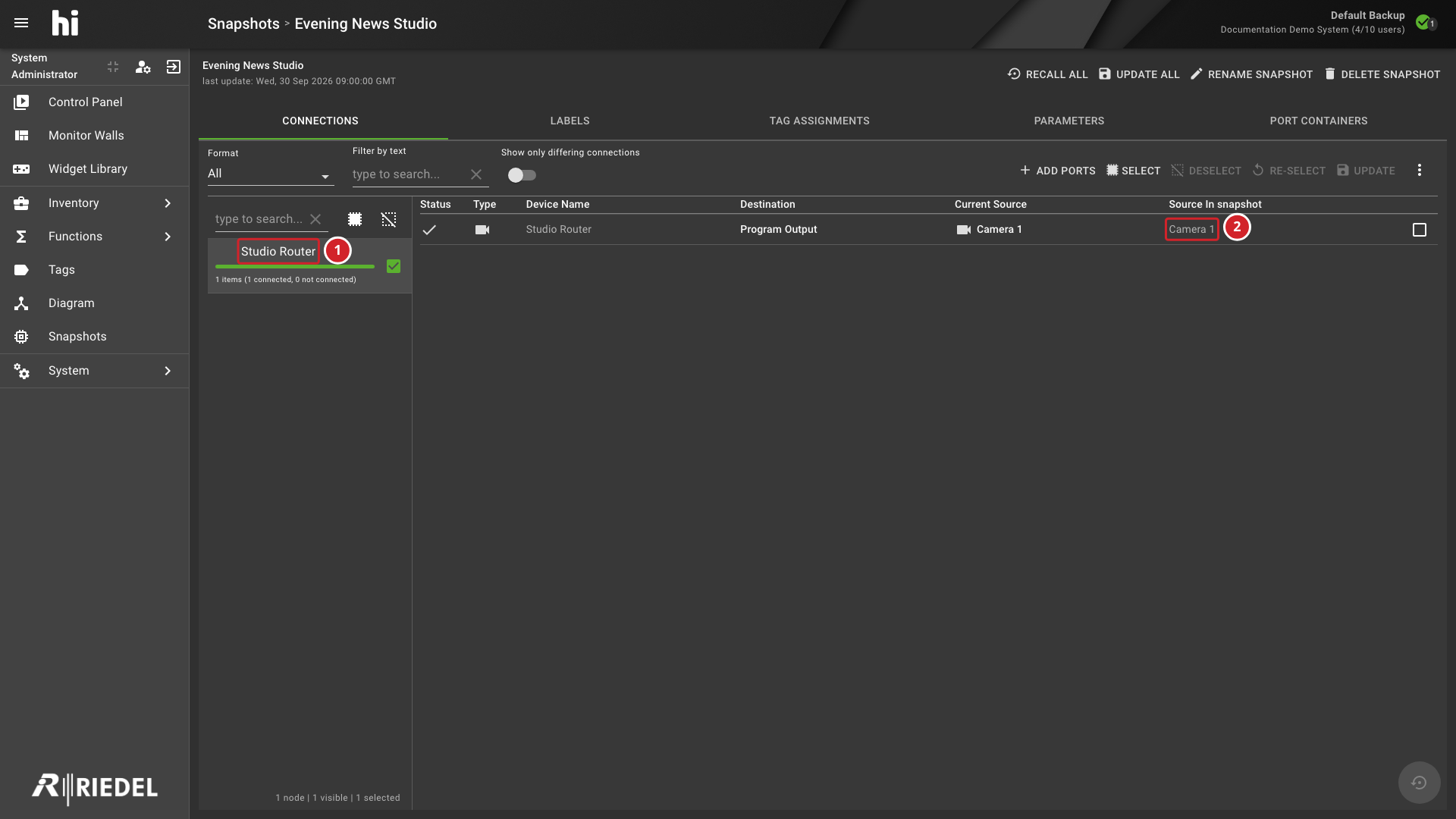This screenshot has width=1456, height=819.
Task: Expand the Functions submenu
Action: coord(94,237)
